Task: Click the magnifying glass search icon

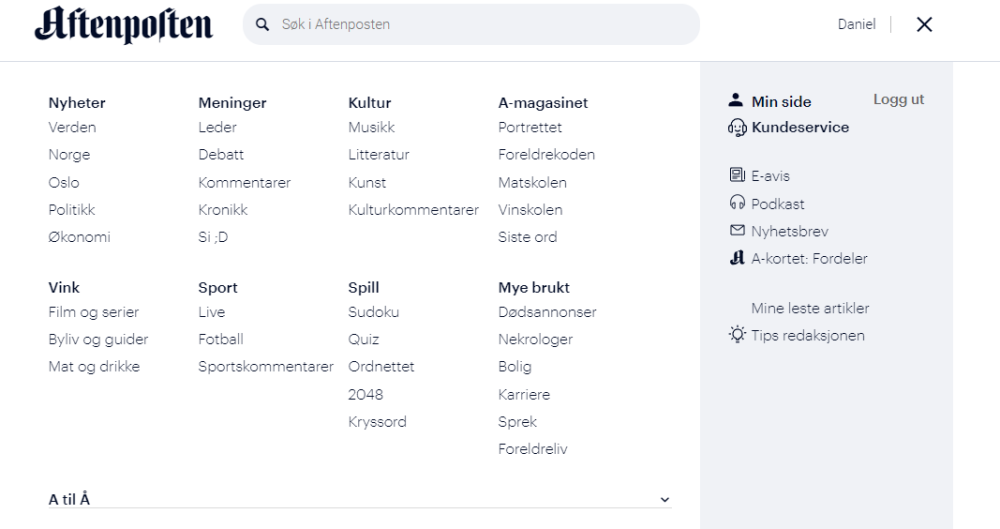Action: 264,25
